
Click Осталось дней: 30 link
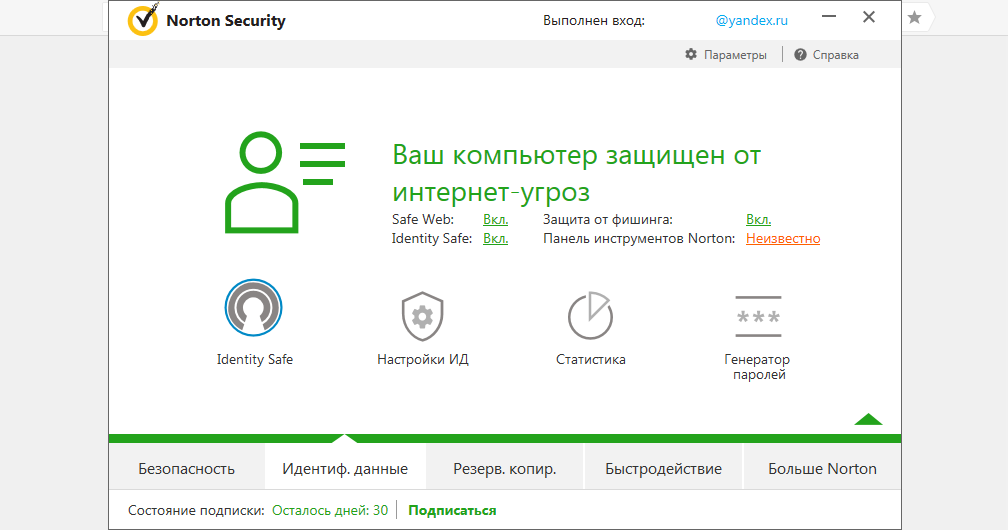[x=330, y=511]
